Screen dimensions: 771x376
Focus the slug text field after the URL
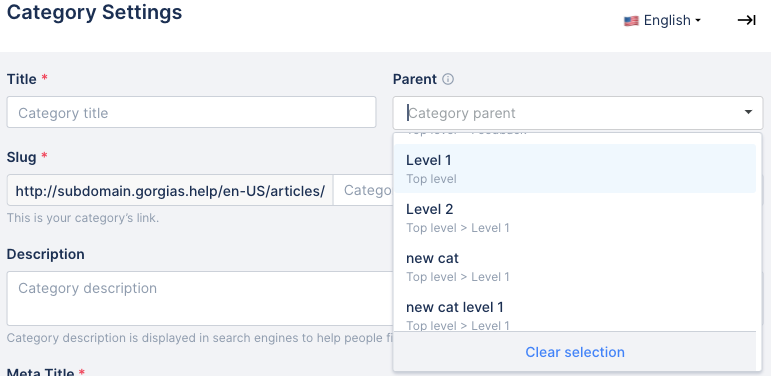click(363, 190)
